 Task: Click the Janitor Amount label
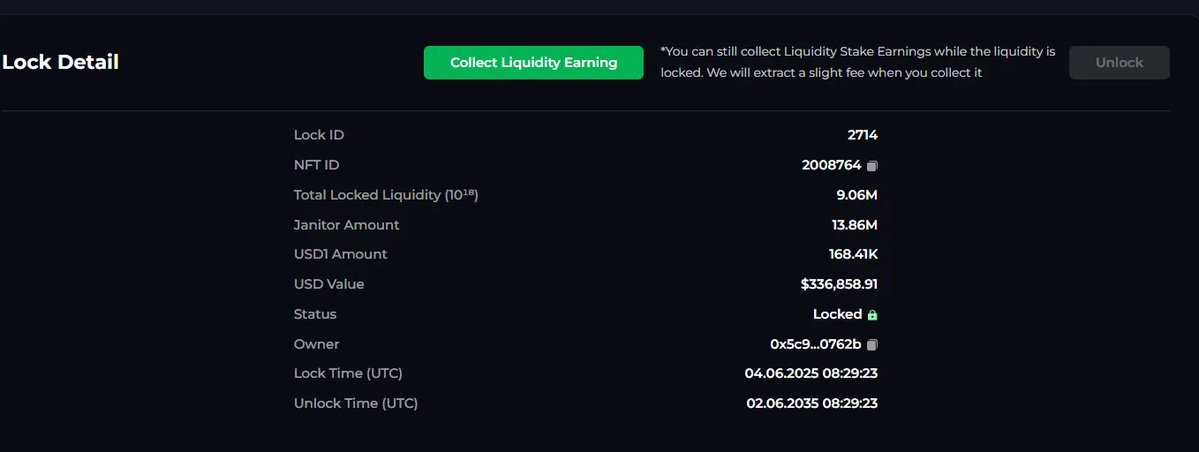(x=346, y=225)
